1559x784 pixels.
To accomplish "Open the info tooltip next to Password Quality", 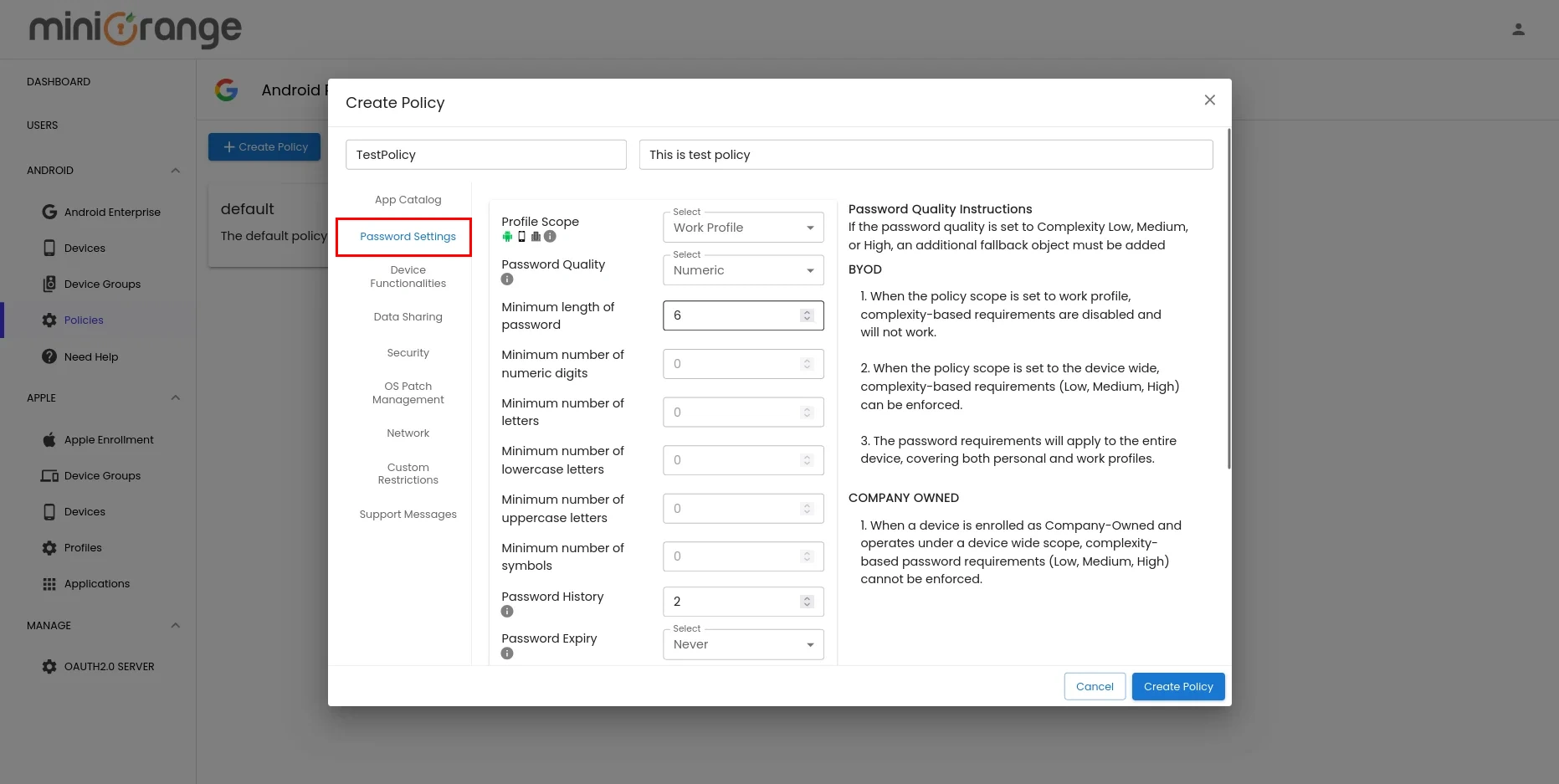I will point(507,279).
